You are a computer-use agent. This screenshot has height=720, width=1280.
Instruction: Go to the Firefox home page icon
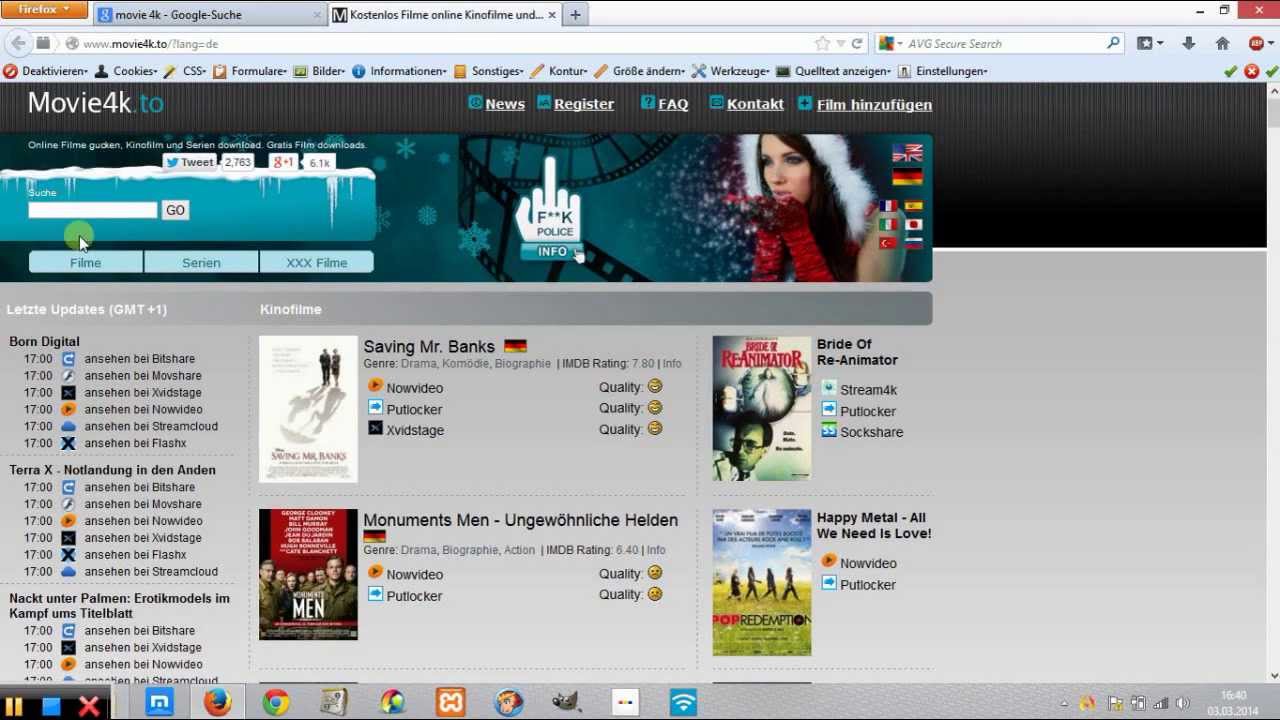pos(1222,44)
